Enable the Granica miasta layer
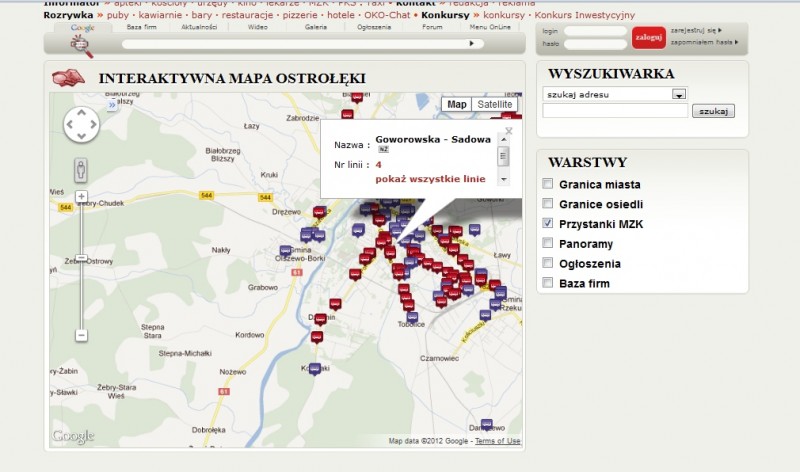800x472 pixels. pyautogui.click(x=547, y=184)
